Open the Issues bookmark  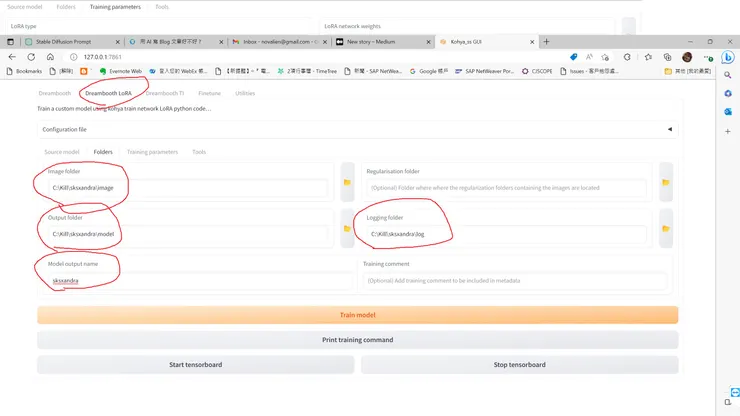589,71
